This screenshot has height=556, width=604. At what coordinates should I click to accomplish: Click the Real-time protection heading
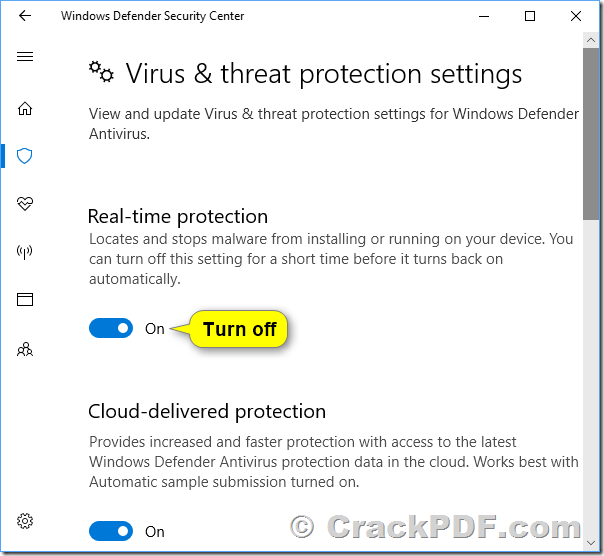coord(178,216)
